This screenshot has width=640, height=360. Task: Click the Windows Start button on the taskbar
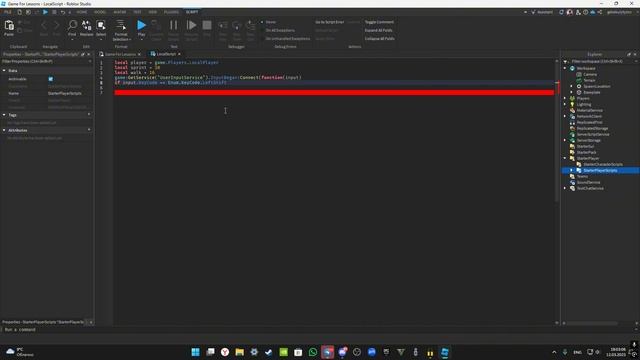[196, 352]
